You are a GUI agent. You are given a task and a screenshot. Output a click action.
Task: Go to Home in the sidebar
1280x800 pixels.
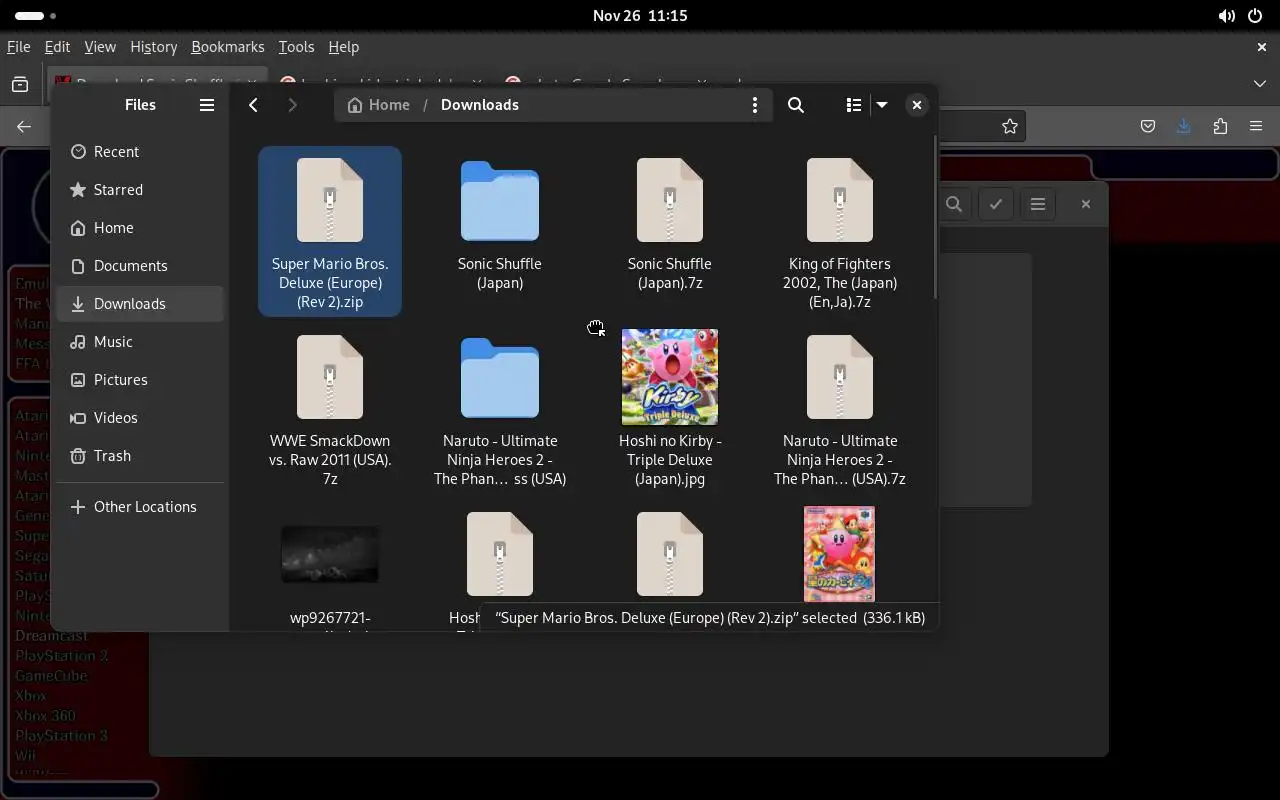140,228
